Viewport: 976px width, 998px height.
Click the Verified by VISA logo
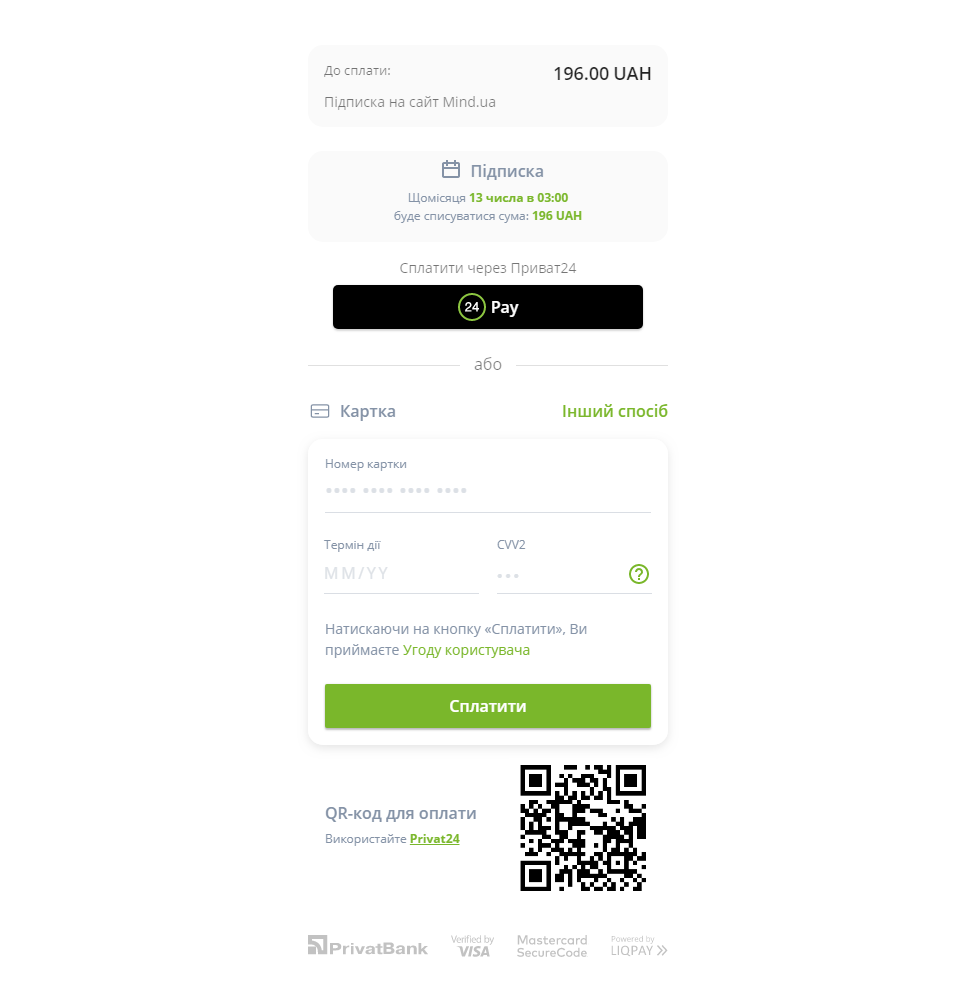472,946
